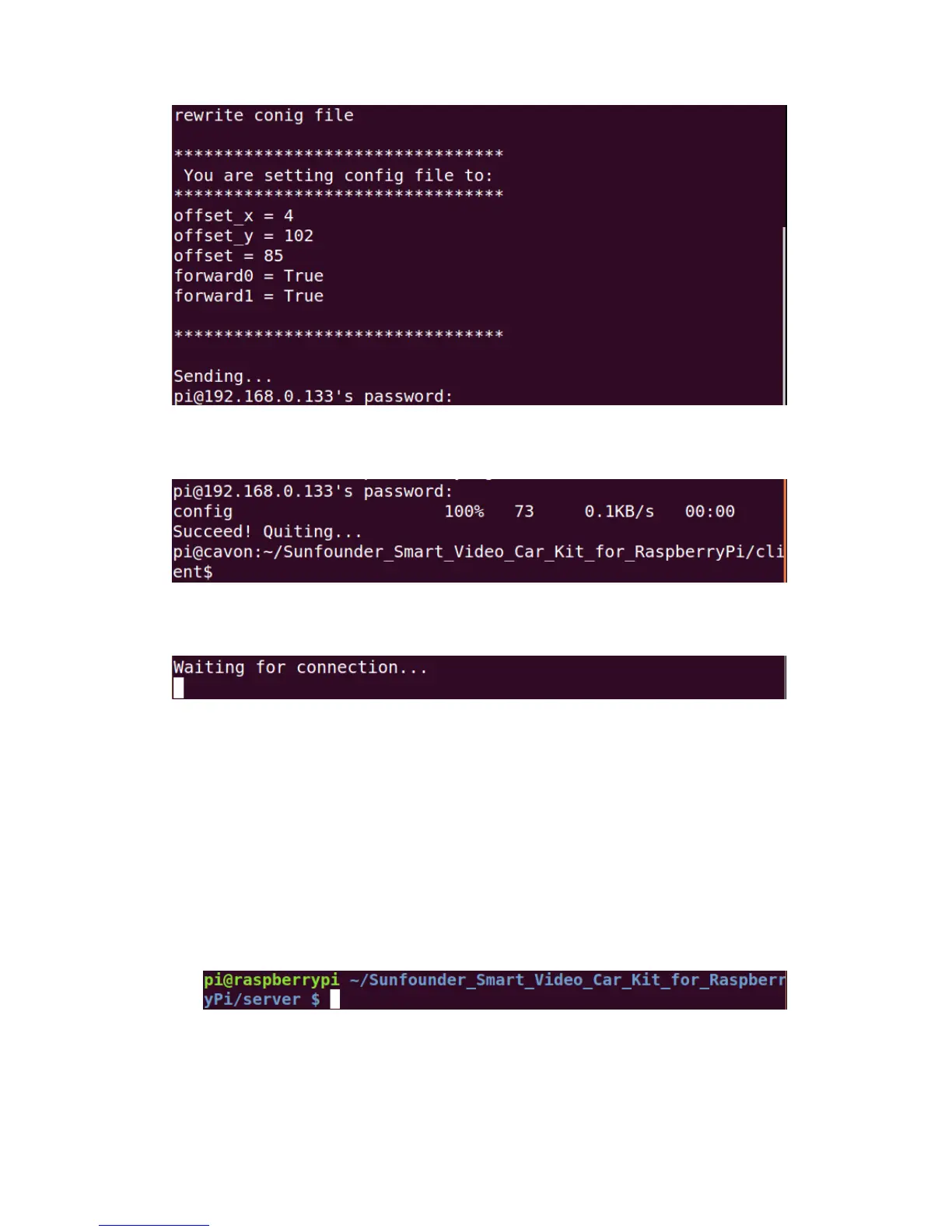
Task: Click the green pi@raspberrypi prompt name
Action: 271,980
